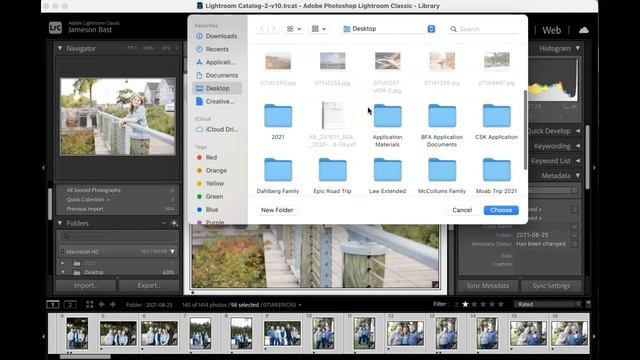640x360 pixels.
Task: Select the Epic Road Trip folder
Action: click(333, 170)
